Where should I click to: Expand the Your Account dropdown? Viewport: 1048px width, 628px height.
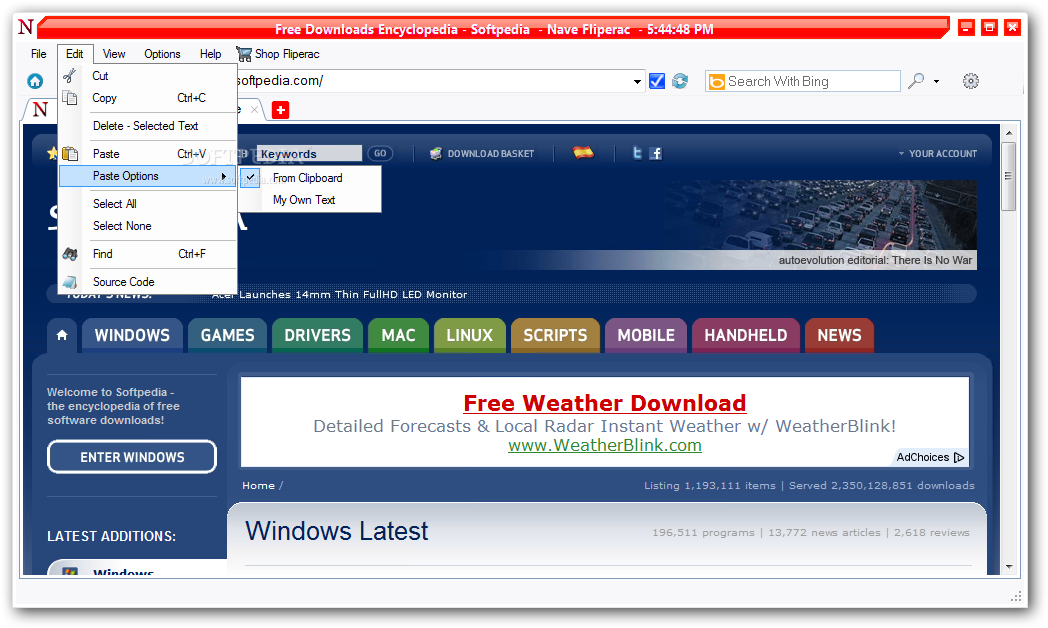point(938,154)
